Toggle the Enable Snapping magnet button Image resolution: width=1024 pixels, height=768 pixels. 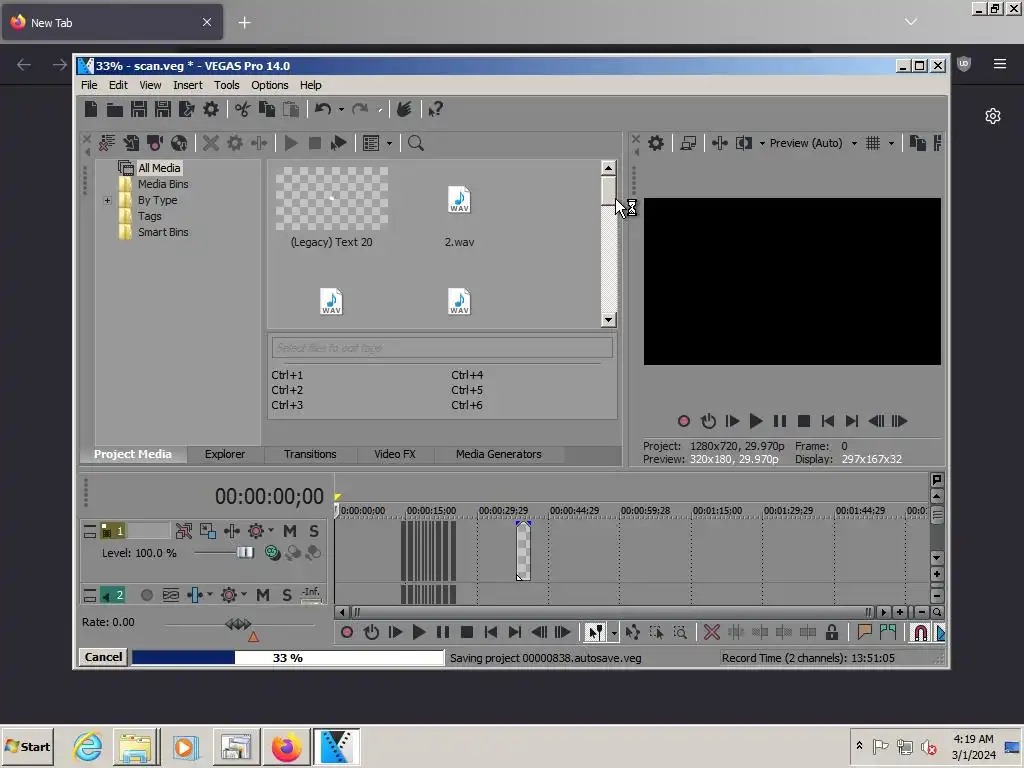click(x=920, y=632)
